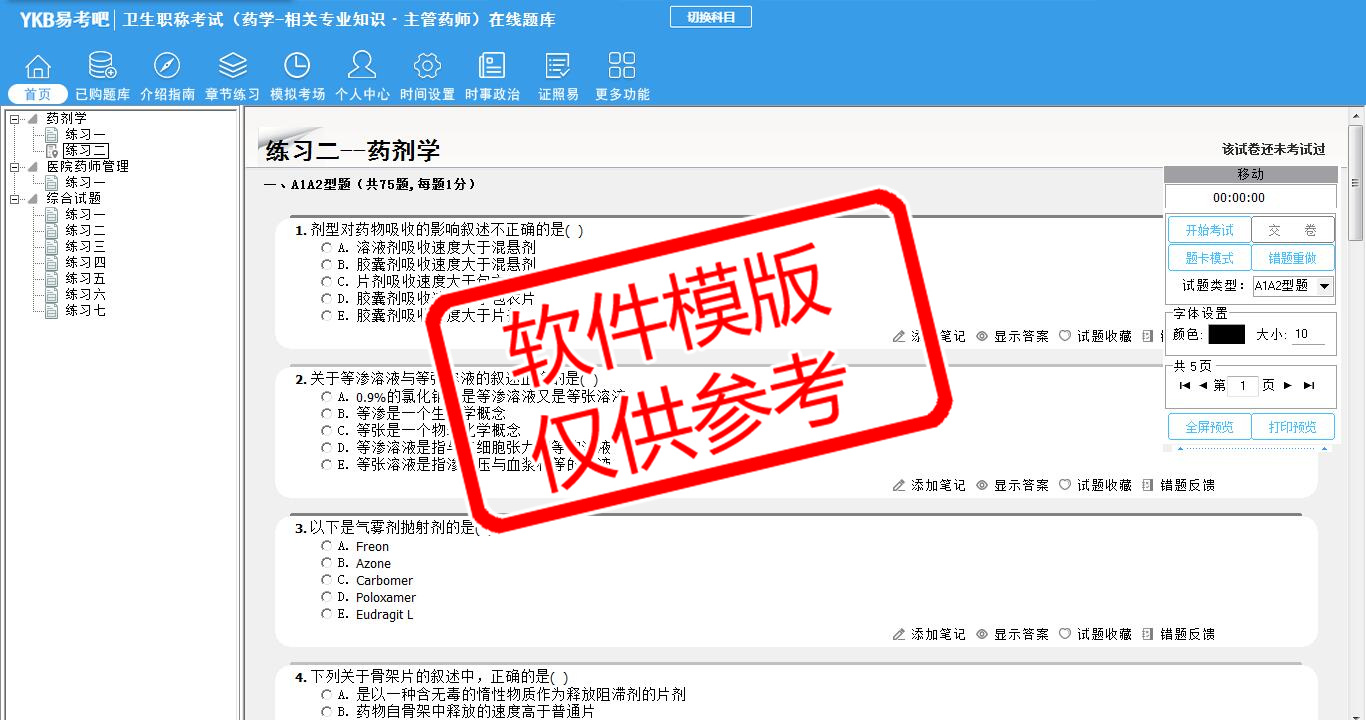Viewport: 1366px width, 720px height.
Task: Choose option B Azone in question 3
Action: coord(327,563)
